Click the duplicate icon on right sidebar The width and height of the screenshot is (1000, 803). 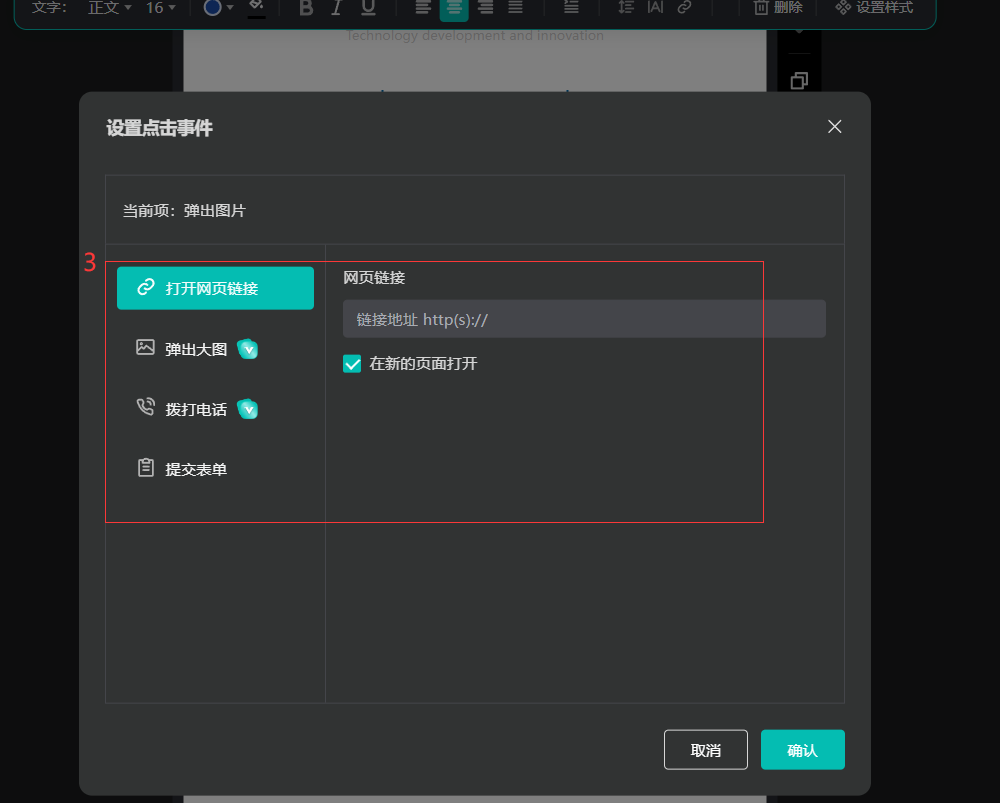tap(798, 81)
